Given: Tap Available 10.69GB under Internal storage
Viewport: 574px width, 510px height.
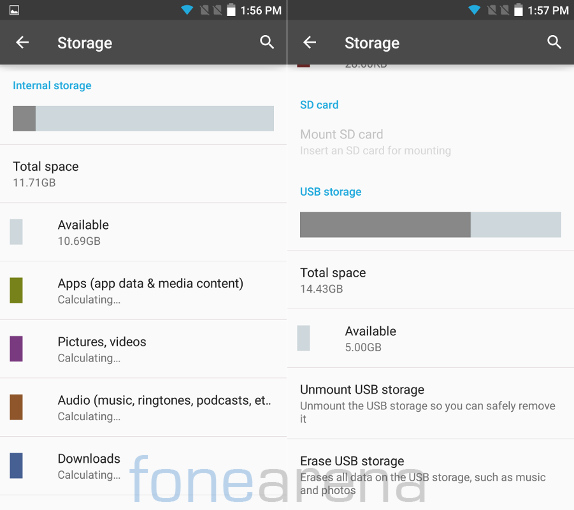Looking at the screenshot, I should click(x=143, y=232).
